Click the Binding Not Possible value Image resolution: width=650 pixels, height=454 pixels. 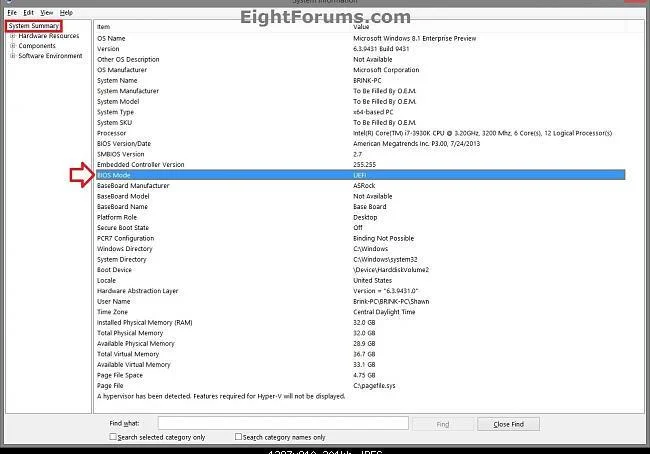point(383,238)
